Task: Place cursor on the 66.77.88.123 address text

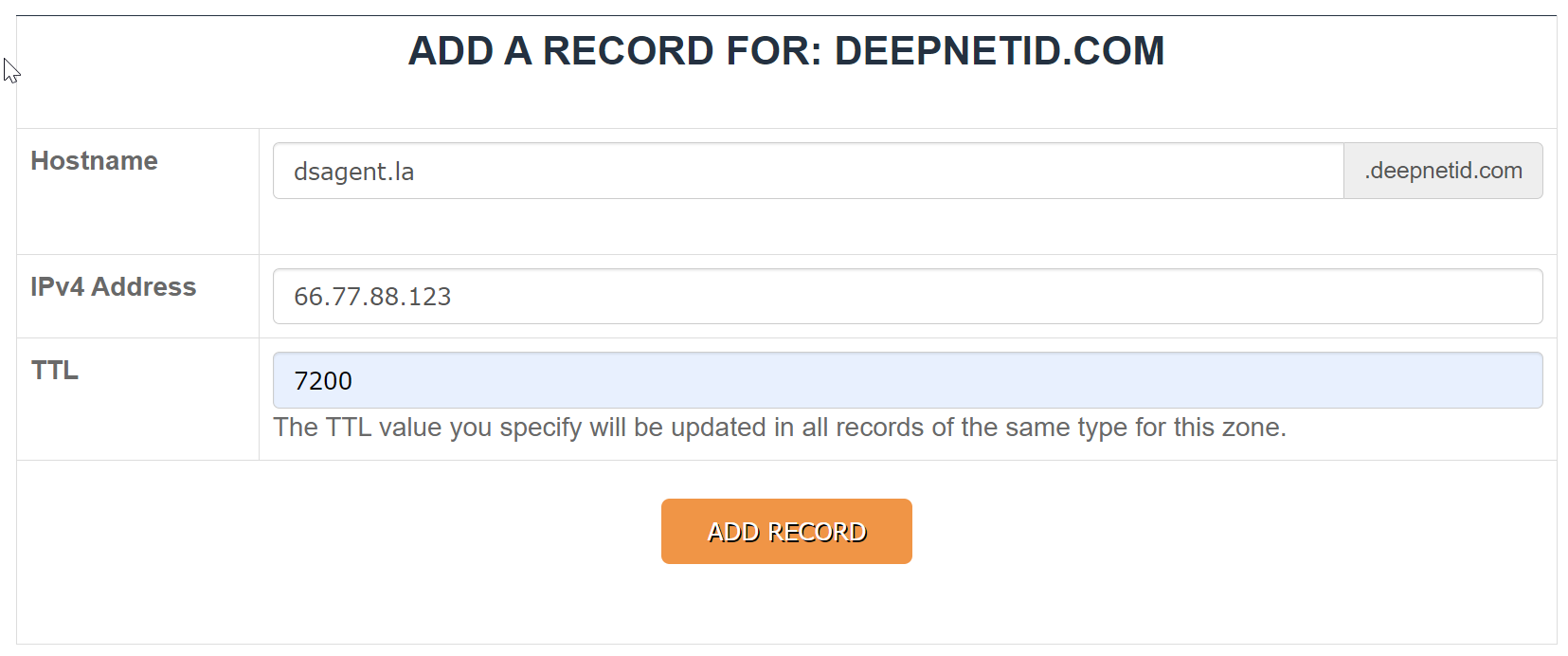Action: pos(372,297)
